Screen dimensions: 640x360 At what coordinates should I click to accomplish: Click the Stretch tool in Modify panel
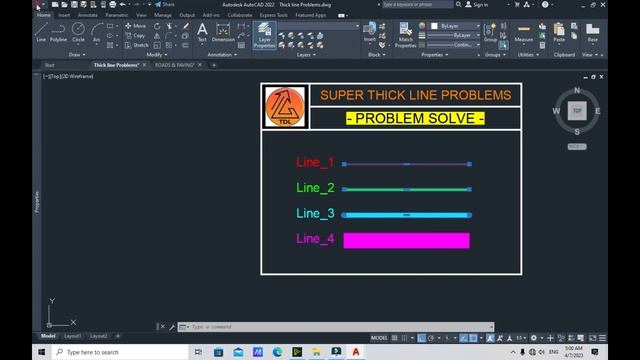tap(136, 45)
